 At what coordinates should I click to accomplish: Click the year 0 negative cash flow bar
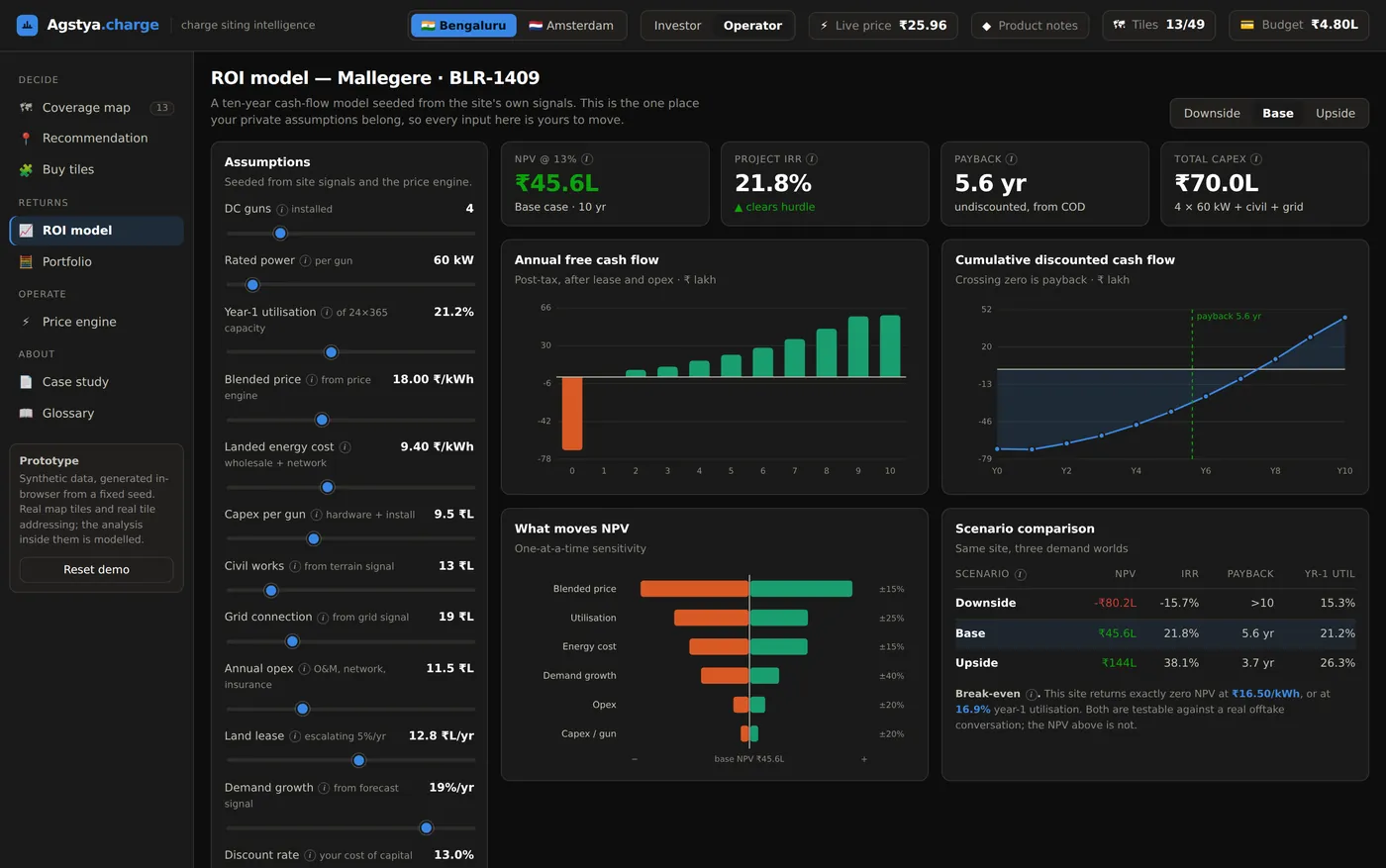pyautogui.click(x=572, y=414)
